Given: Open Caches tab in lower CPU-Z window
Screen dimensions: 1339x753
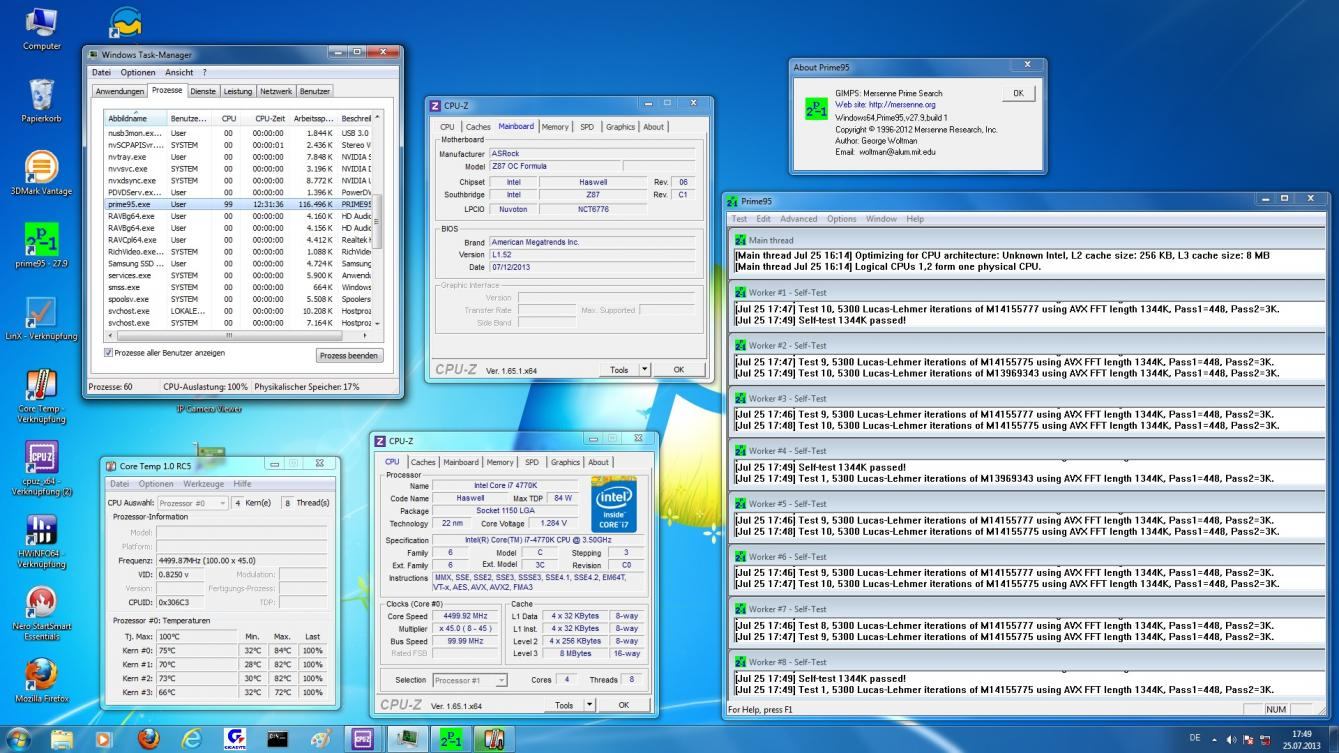Looking at the screenshot, I should click(x=423, y=462).
